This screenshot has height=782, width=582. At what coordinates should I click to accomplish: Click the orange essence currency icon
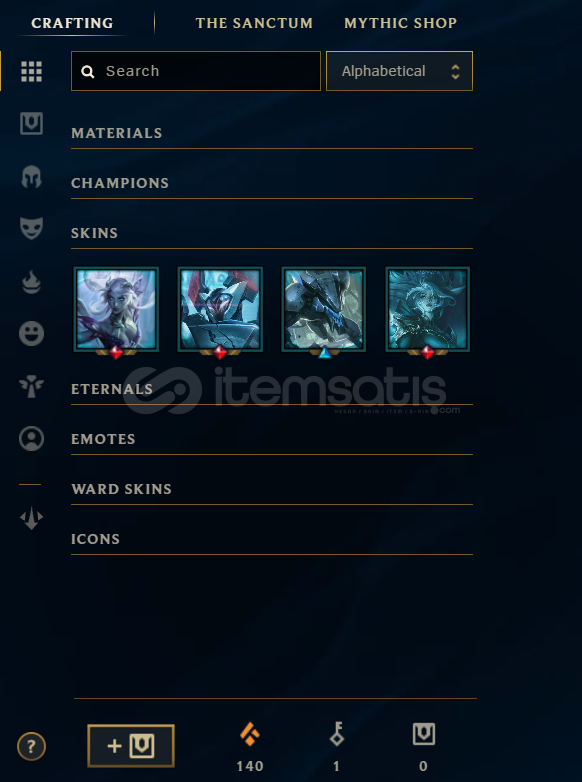click(250, 734)
